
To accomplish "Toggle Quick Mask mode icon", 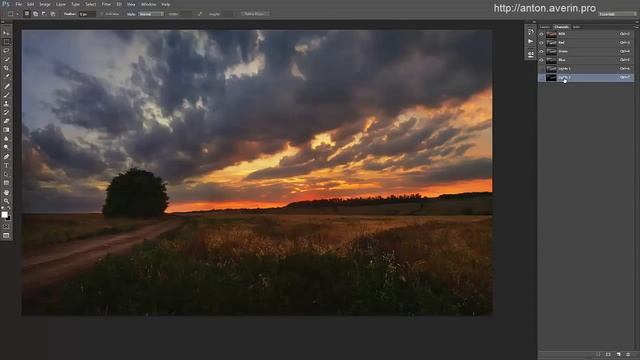I will coord(6,227).
